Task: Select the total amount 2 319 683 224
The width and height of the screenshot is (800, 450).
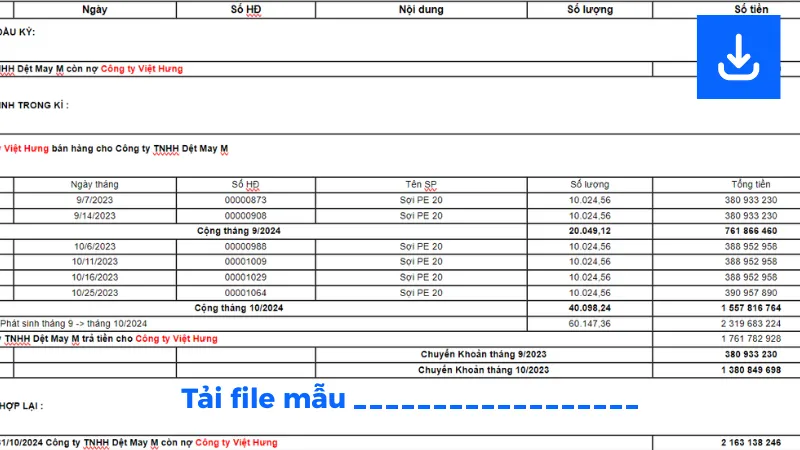Action: click(751, 323)
